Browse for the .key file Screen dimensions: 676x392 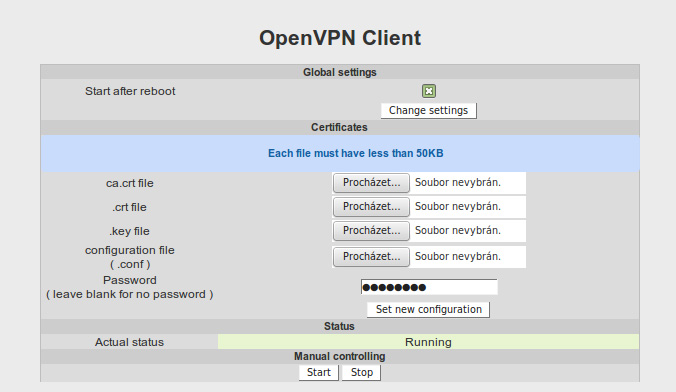pos(371,231)
